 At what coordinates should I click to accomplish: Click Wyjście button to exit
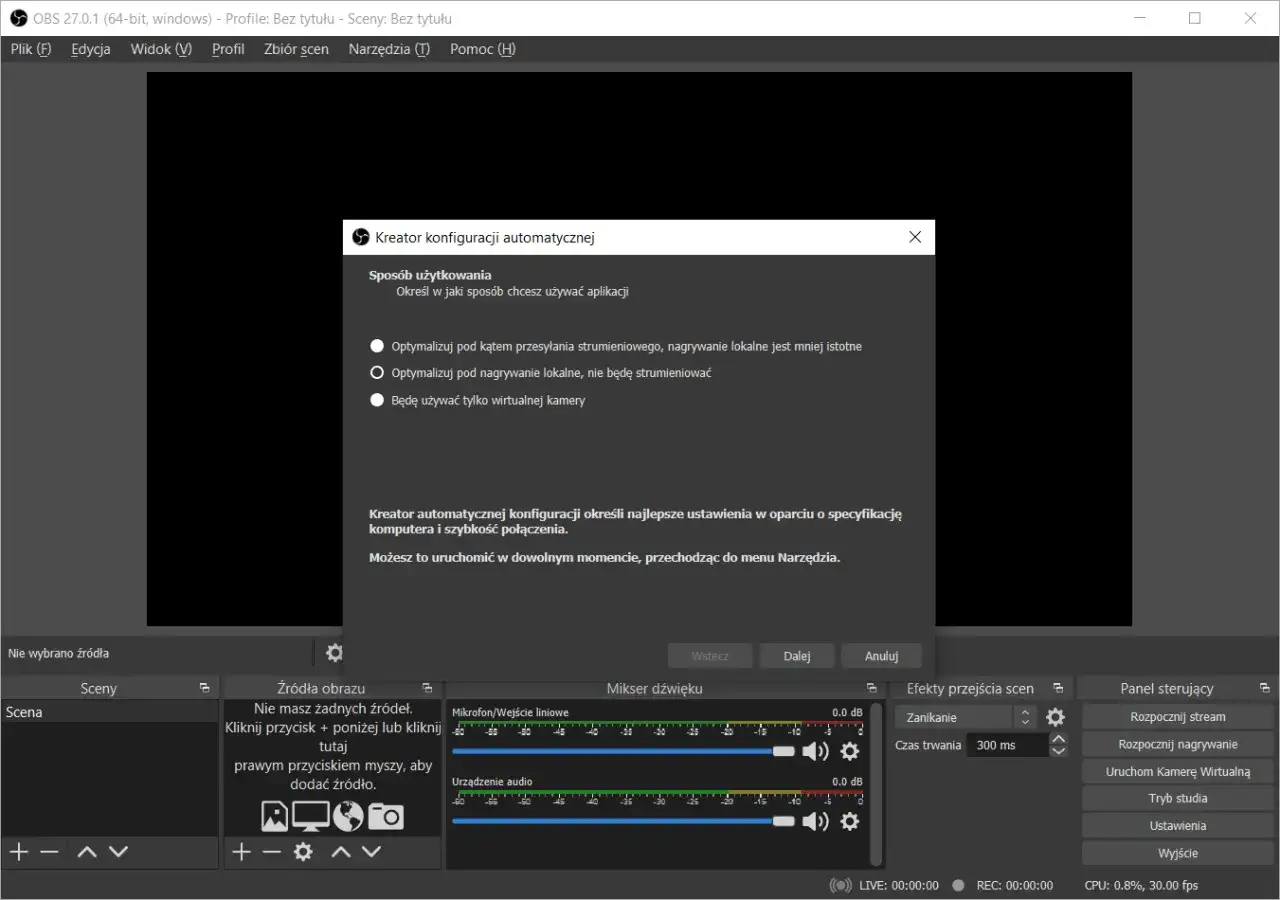pos(1178,853)
